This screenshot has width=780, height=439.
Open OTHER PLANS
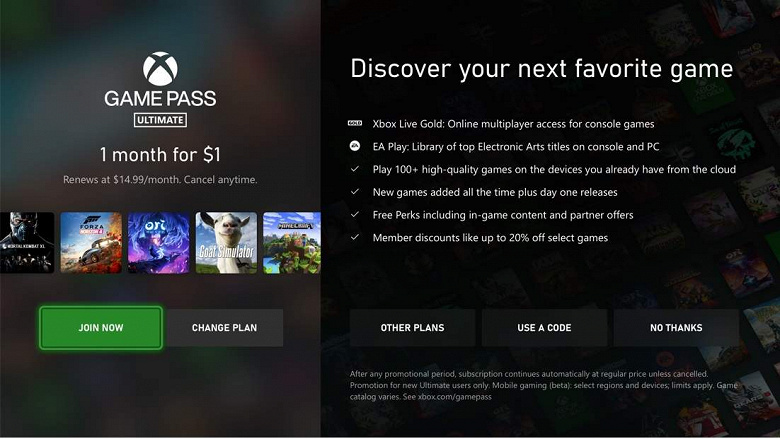(412, 328)
